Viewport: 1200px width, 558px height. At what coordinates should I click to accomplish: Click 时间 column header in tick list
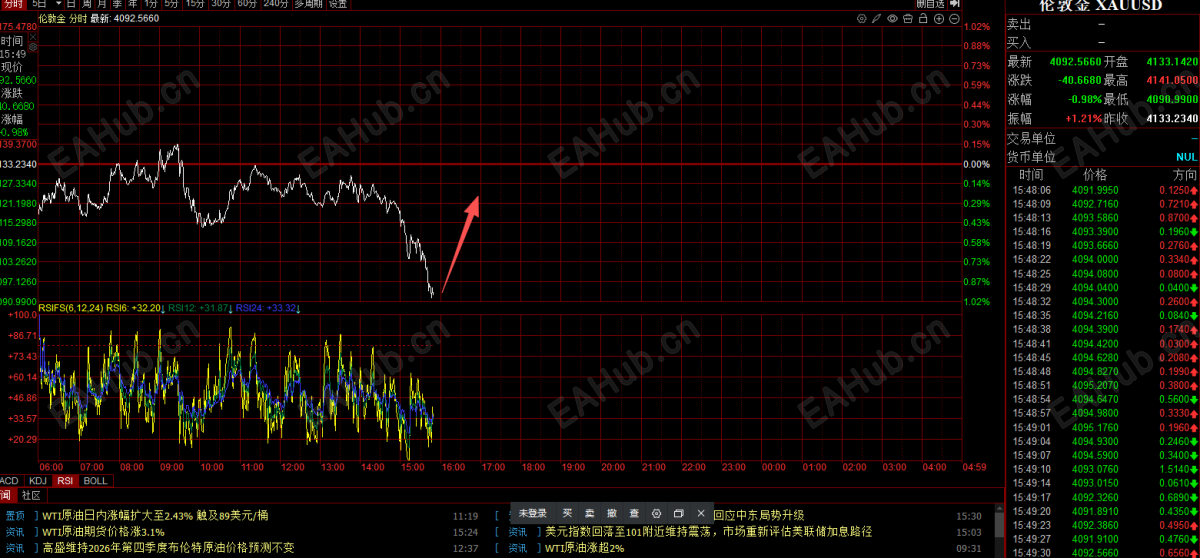[x=1030, y=174]
